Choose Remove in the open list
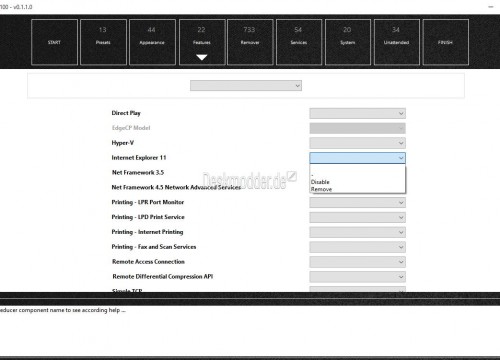Image resolution: width=500 pixels, height=360 pixels. [357, 189]
